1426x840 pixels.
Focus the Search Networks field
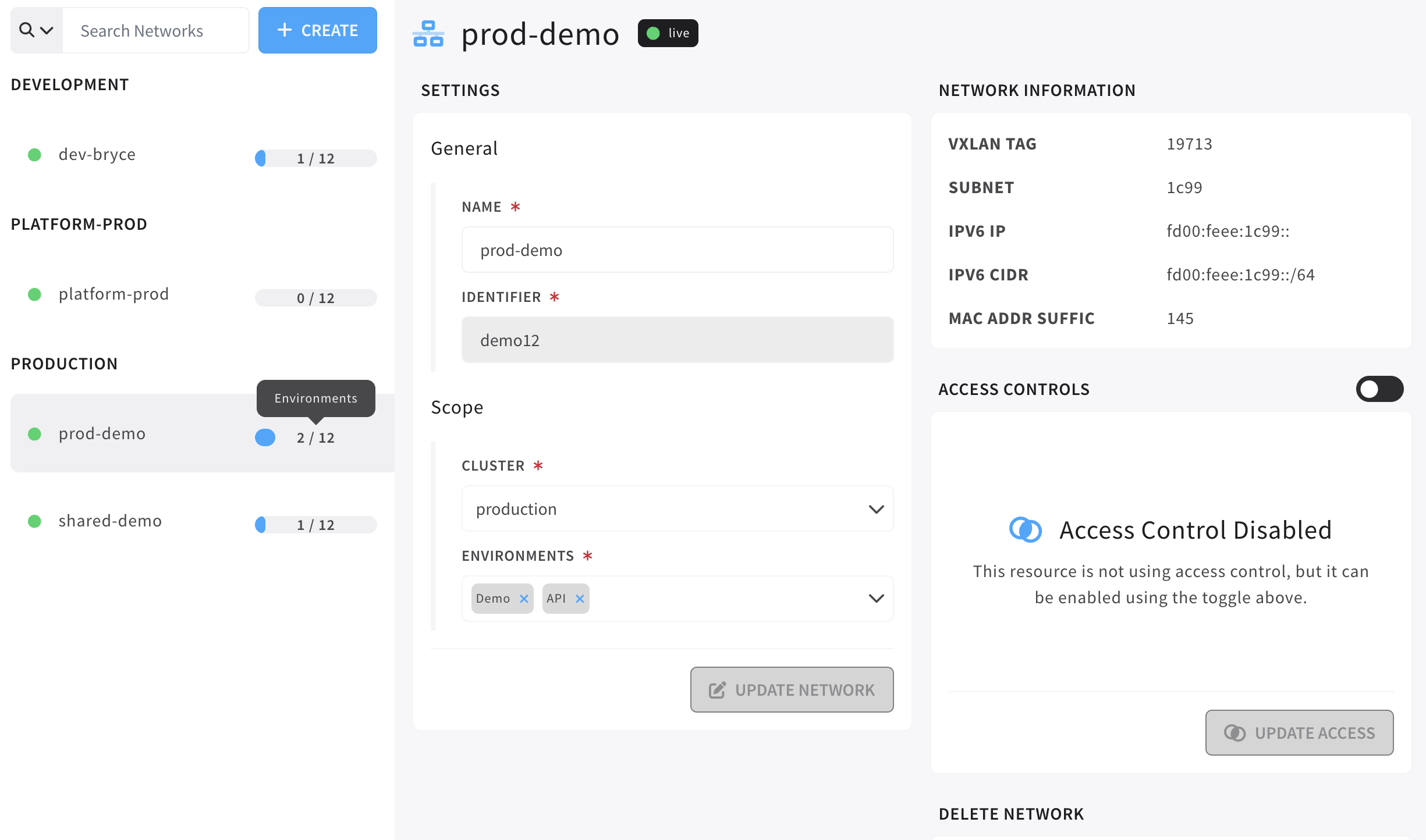point(155,30)
